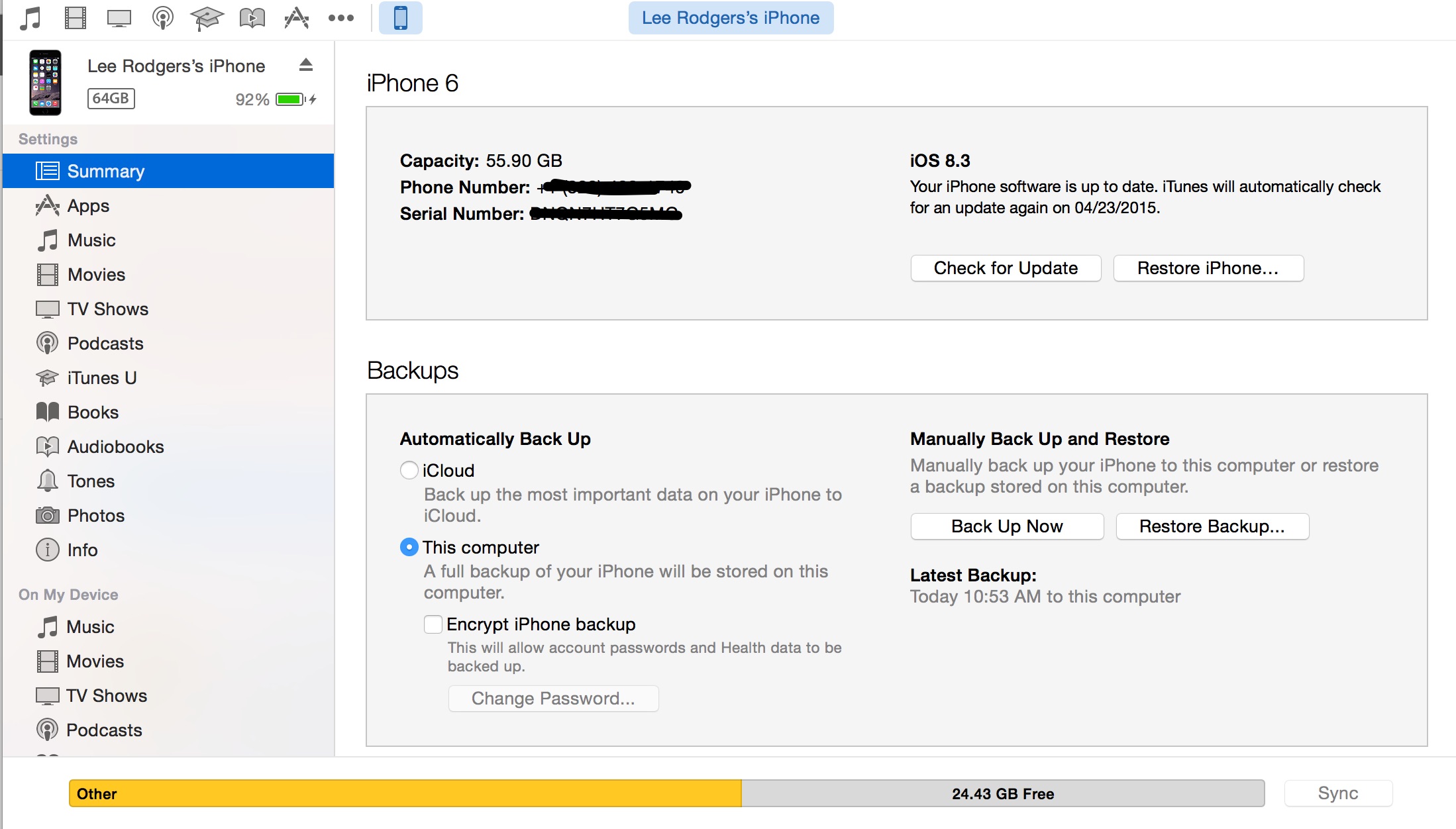Open the Books icon in the toolbar
Screen dimensions: 1456x829
point(252,18)
